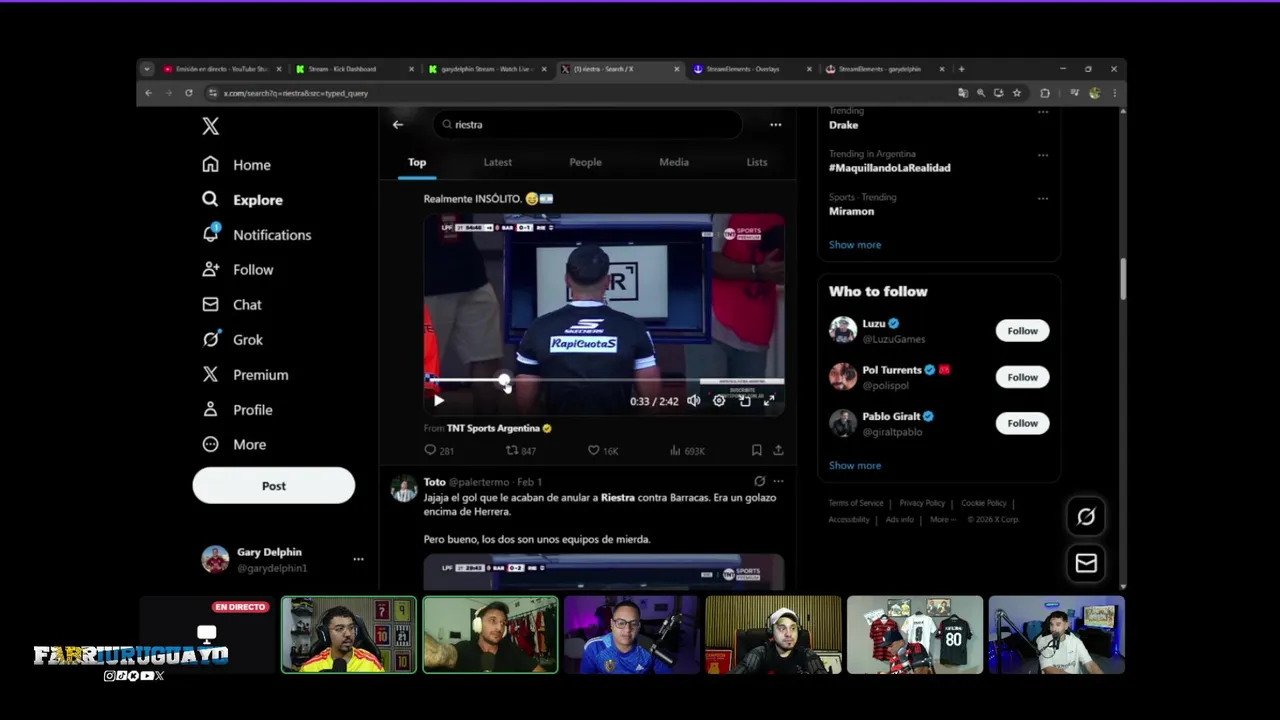
Task: Open options for Drake trend
Action: click(x=1042, y=112)
